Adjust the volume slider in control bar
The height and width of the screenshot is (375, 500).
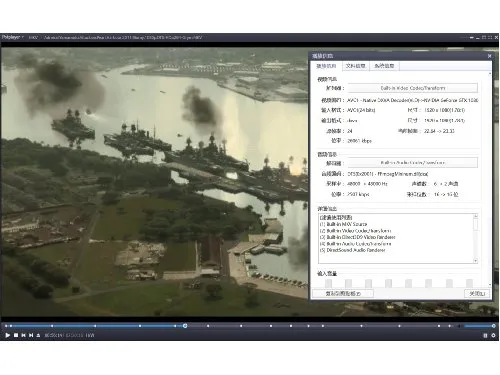point(479,326)
